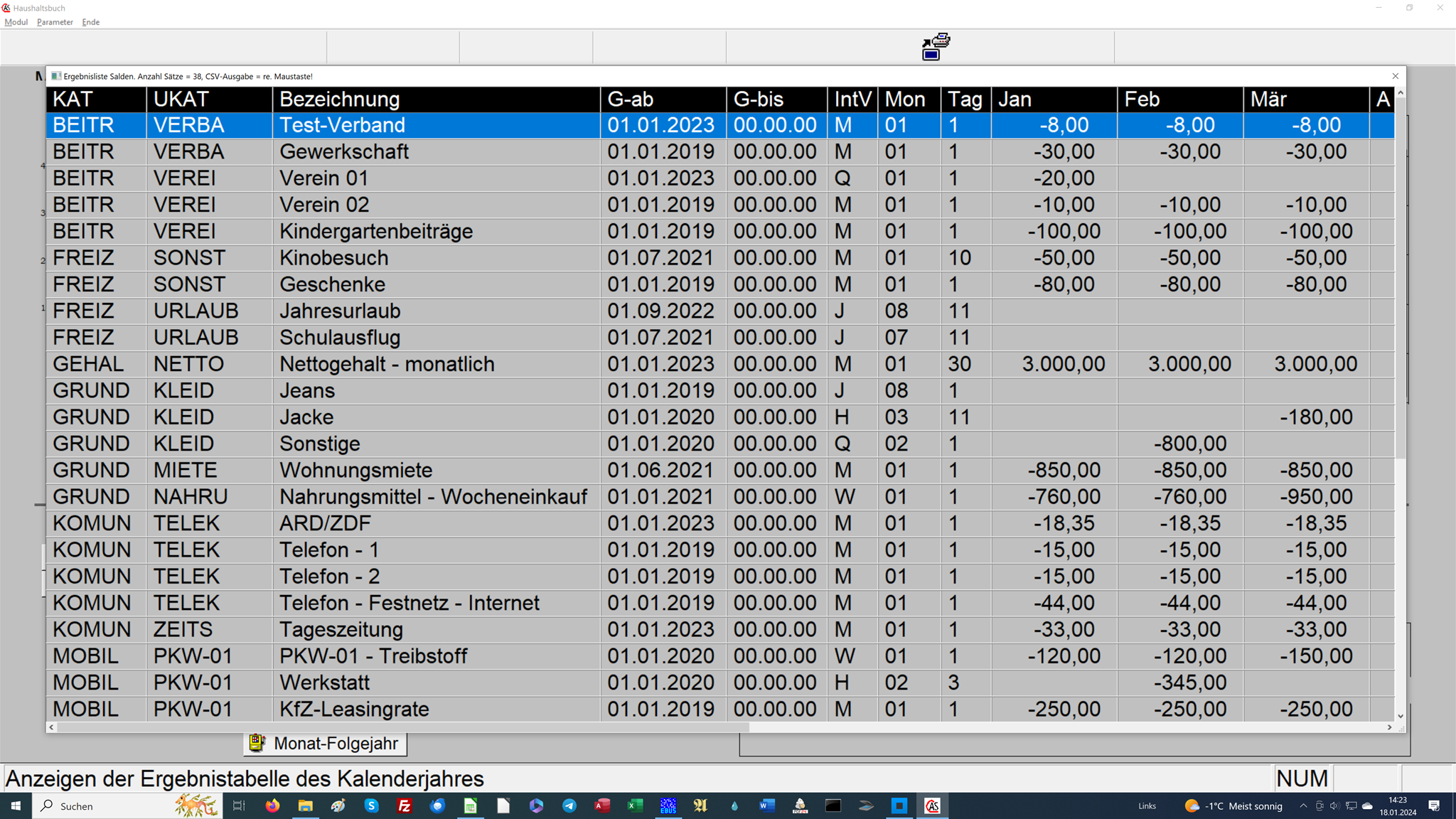This screenshot has width=1456, height=819.
Task: Click the OneDrive cloud tray icon
Action: [1367, 805]
